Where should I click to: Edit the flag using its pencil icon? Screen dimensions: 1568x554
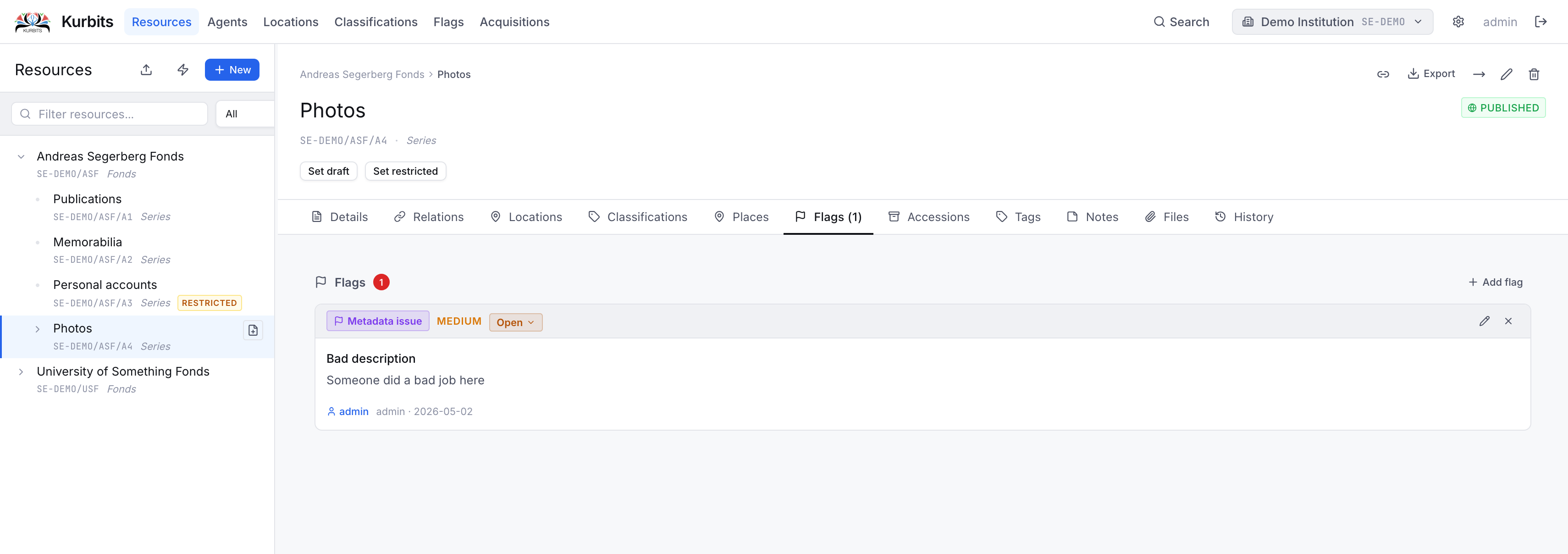click(x=1485, y=321)
